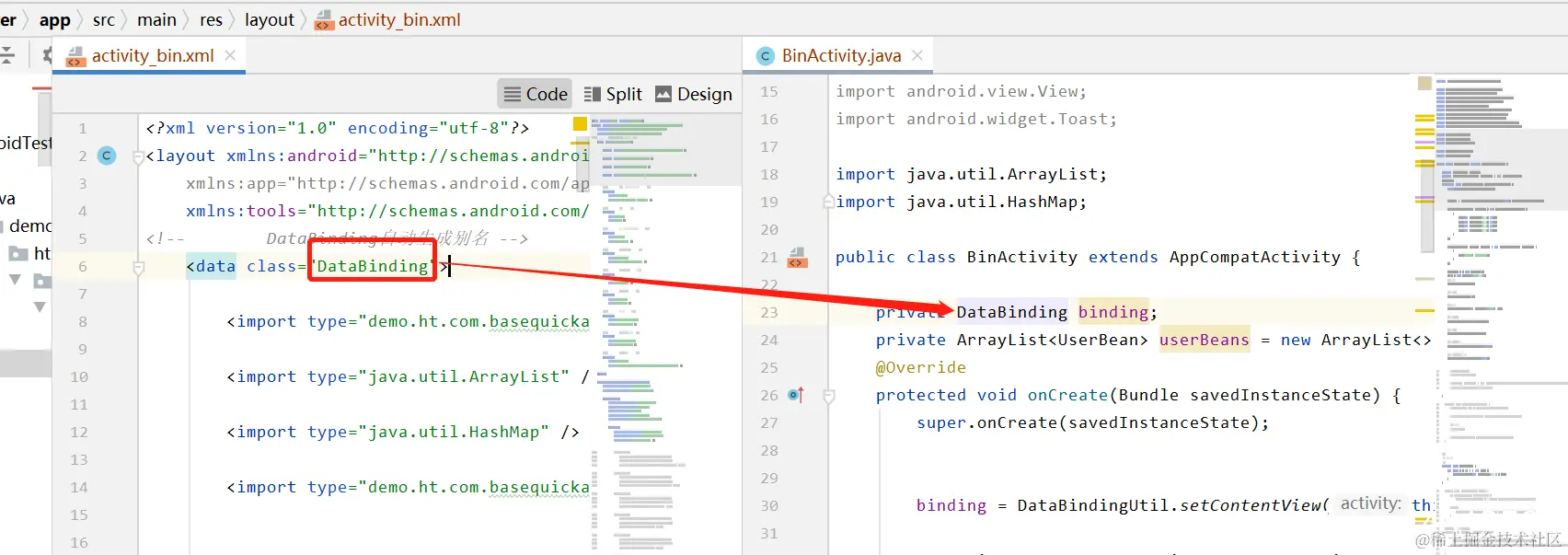The height and width of the screenshot is (555, 1568).
Task: Click line number 30 in the BinActivity.java gutter
Action: (x=769, y=505)
